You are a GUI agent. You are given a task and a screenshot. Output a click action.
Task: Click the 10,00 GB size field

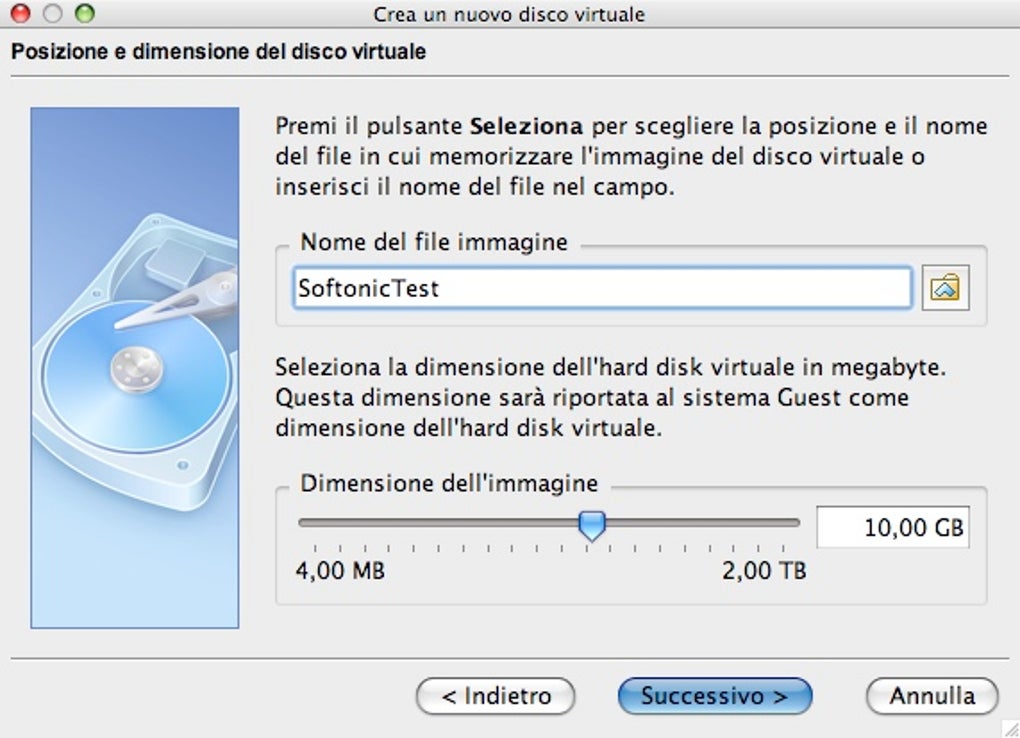[x=893, y=528]
